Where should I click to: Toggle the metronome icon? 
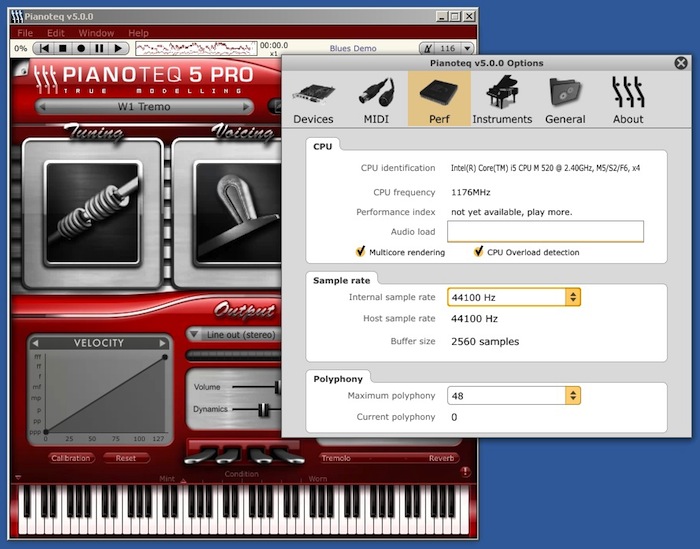[x=428, y=48]
